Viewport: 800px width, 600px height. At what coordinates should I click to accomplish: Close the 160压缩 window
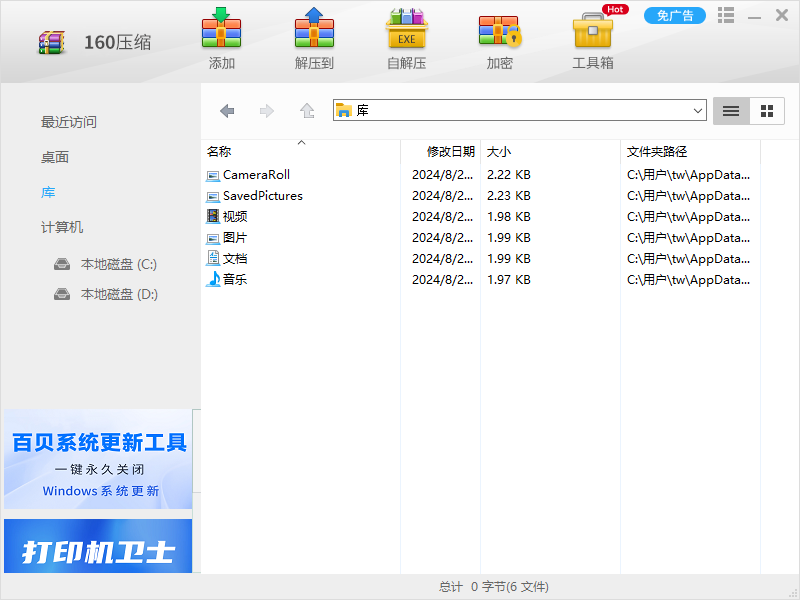(x=782, y=15)
